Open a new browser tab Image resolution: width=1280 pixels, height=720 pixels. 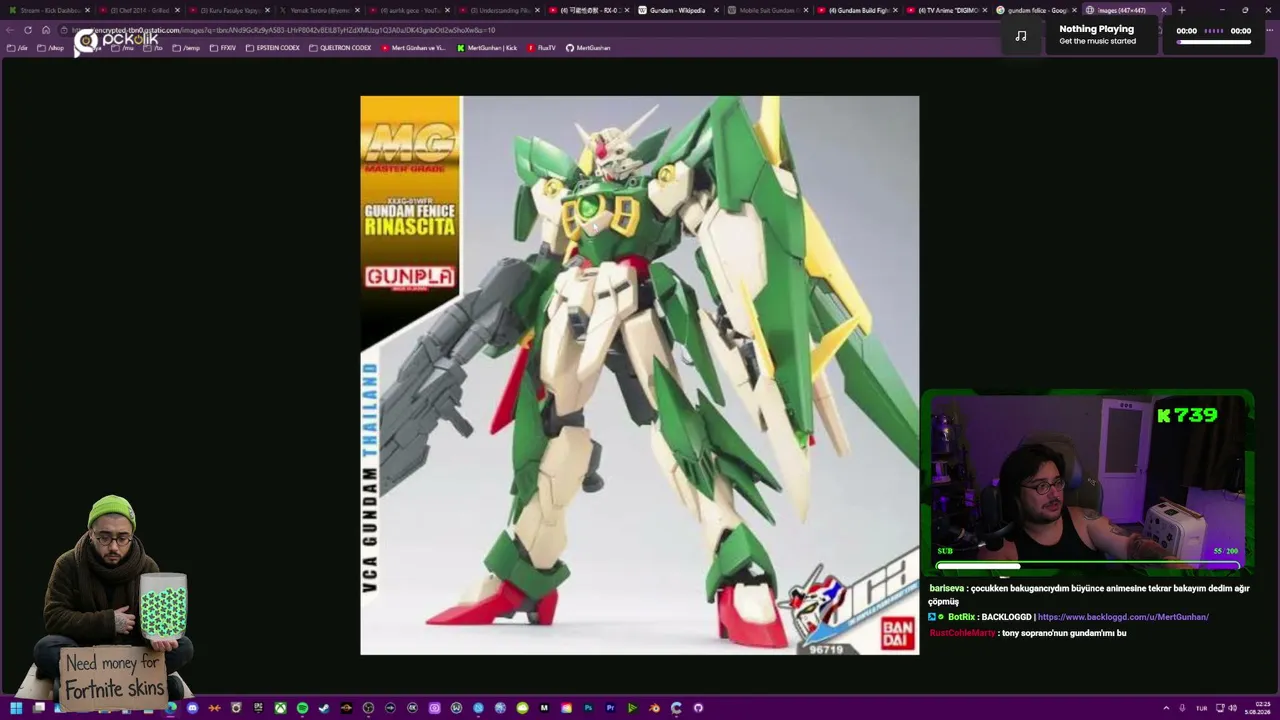coord(1182,10)
